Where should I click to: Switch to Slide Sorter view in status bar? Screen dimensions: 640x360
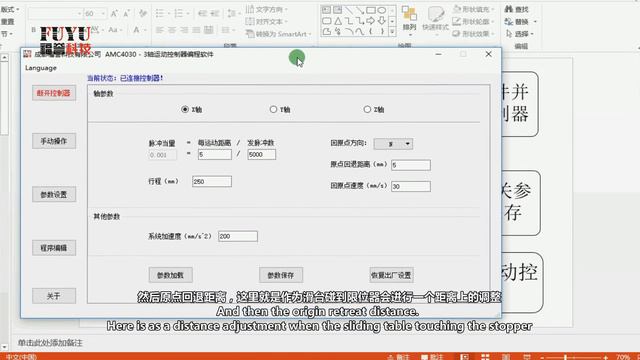485,357
